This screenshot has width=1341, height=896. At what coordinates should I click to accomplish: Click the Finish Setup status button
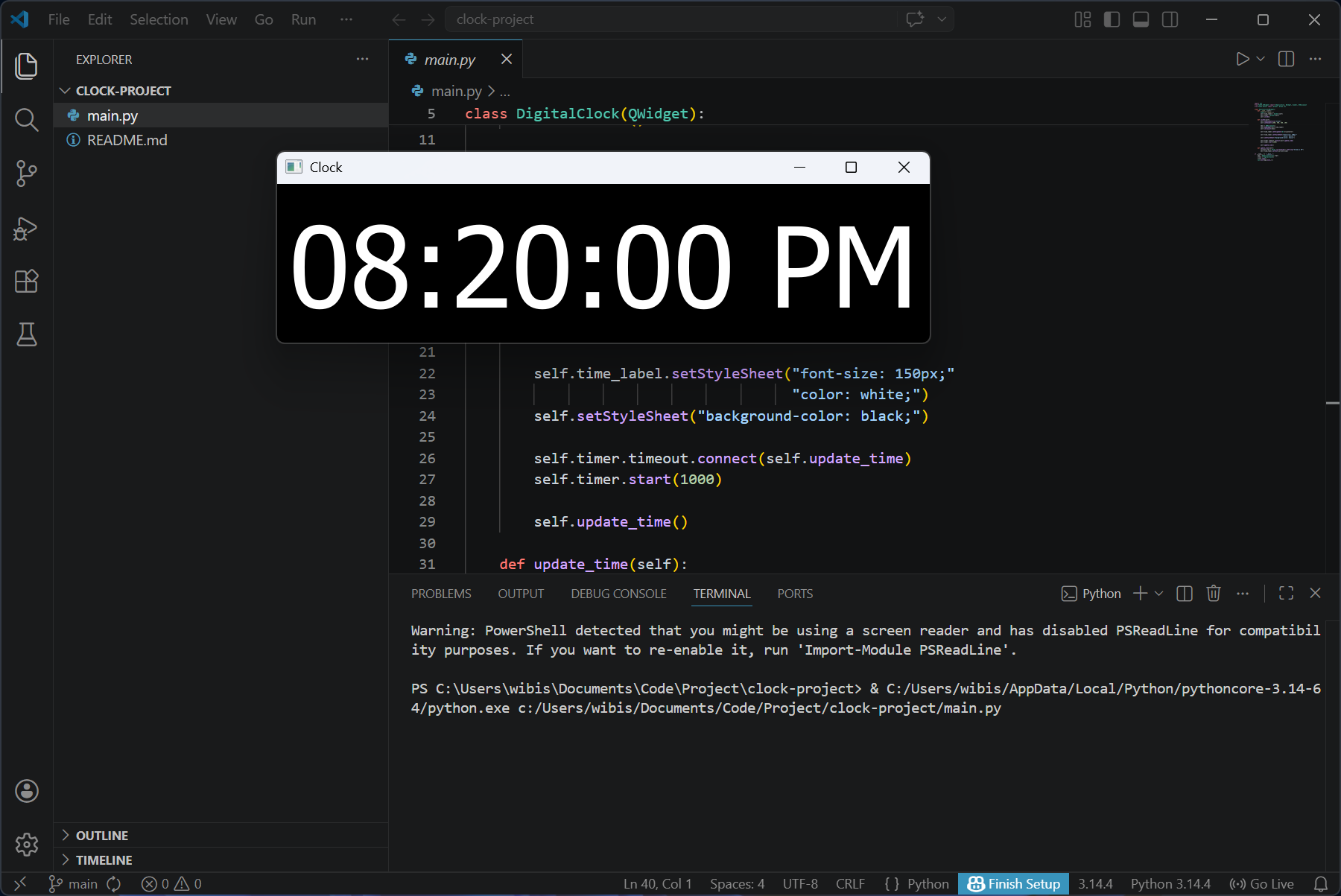(x=1013, y=884)
